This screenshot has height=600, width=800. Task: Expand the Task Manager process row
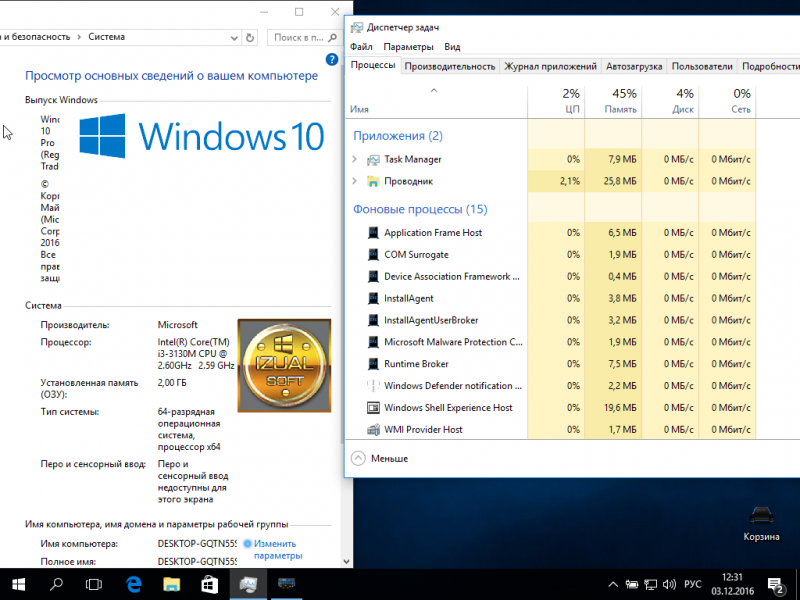pos(355,159)
